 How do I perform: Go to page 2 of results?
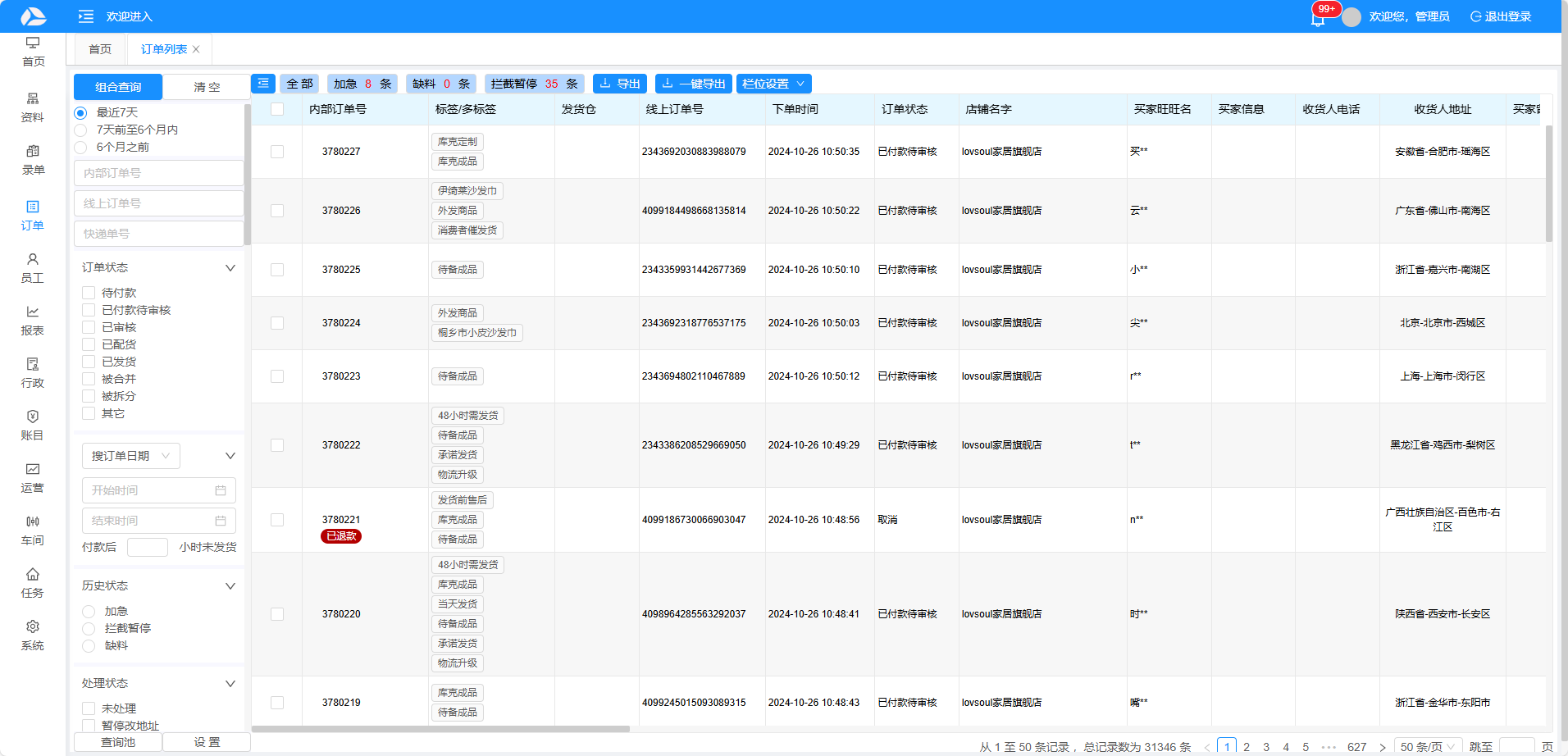(x=1247, y=747)
